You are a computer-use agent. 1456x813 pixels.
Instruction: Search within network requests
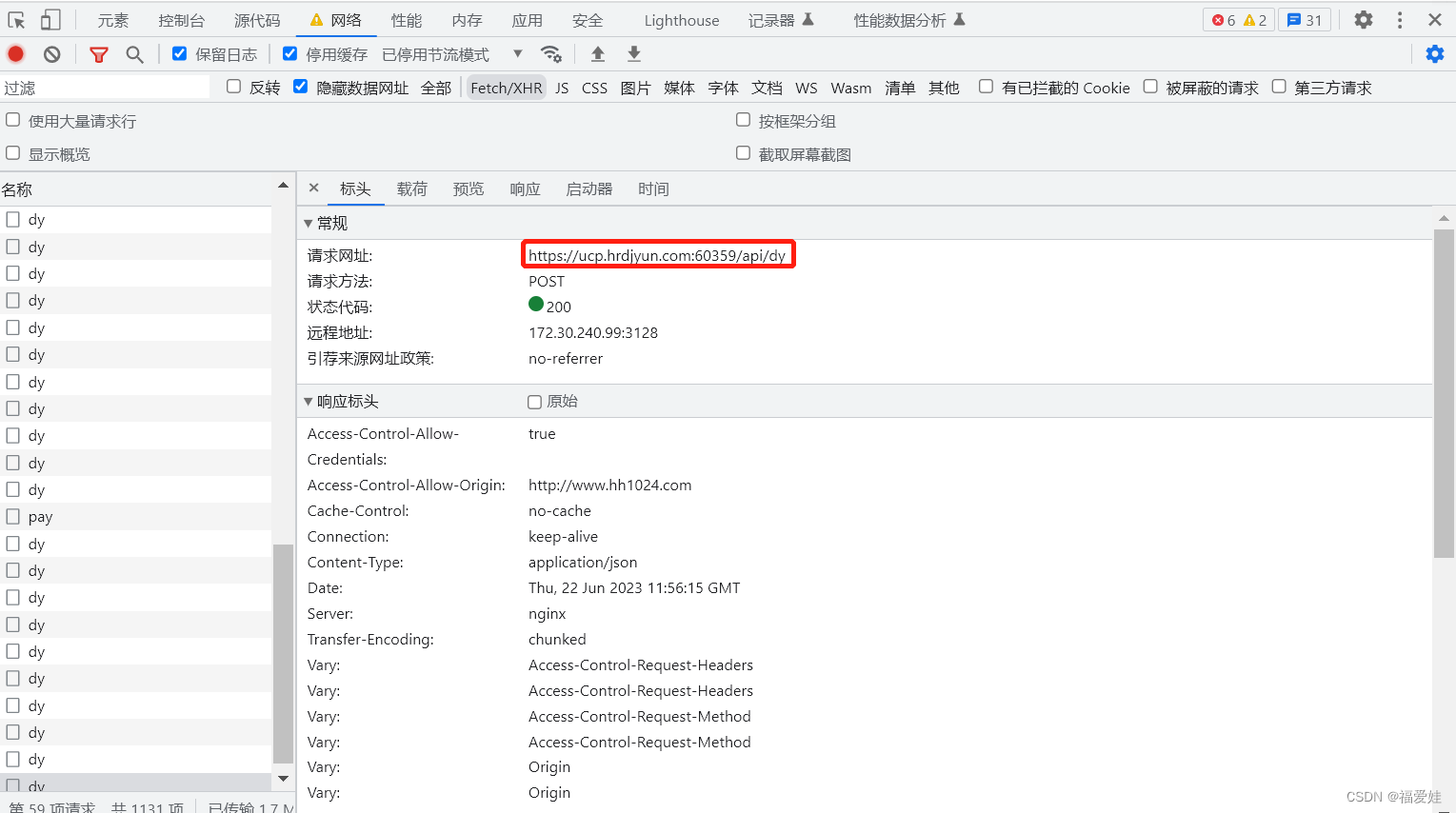coord(134,53)
